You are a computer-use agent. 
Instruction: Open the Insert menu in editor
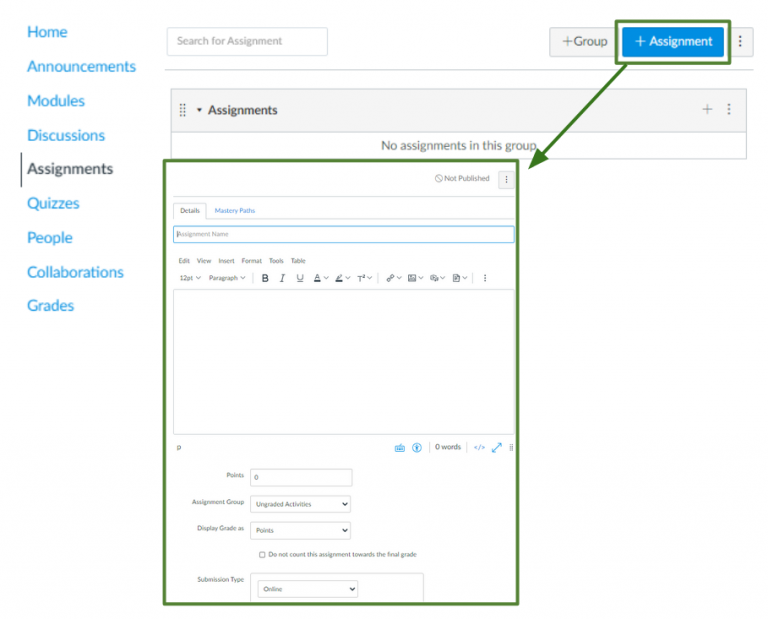(226, 261)
